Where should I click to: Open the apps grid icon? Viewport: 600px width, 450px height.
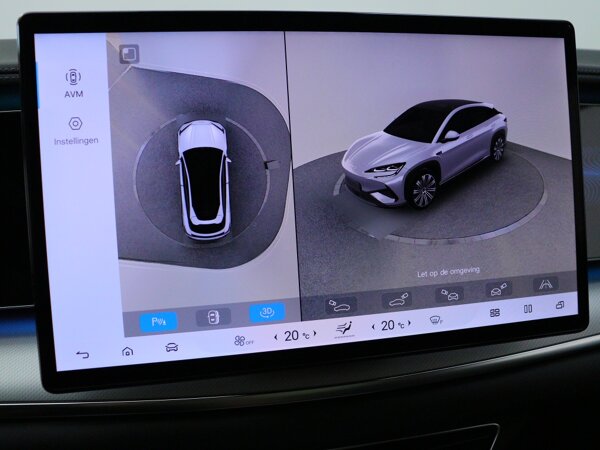[x=495, y=313]
